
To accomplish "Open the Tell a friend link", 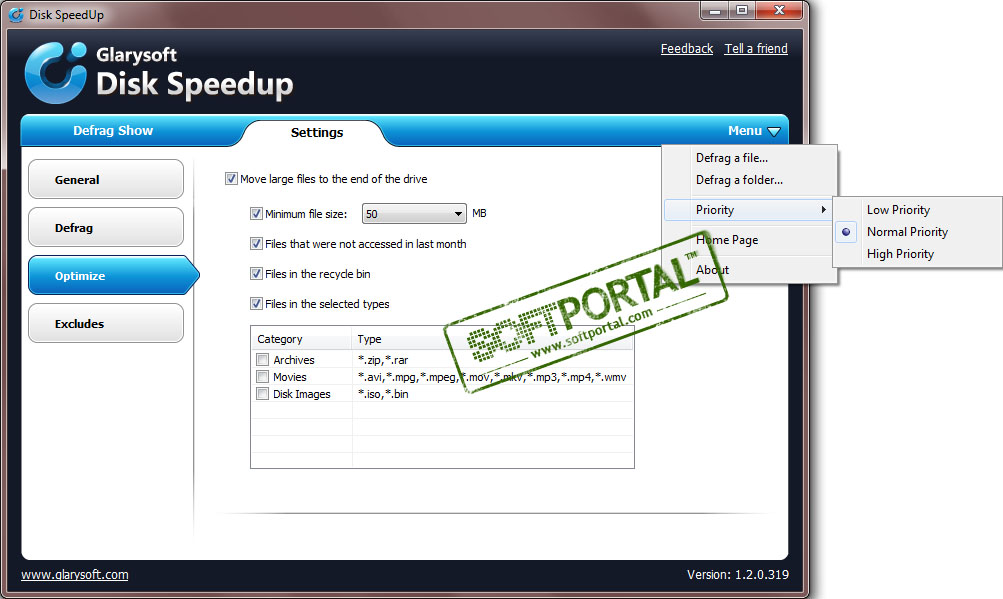I will (756, 49).
